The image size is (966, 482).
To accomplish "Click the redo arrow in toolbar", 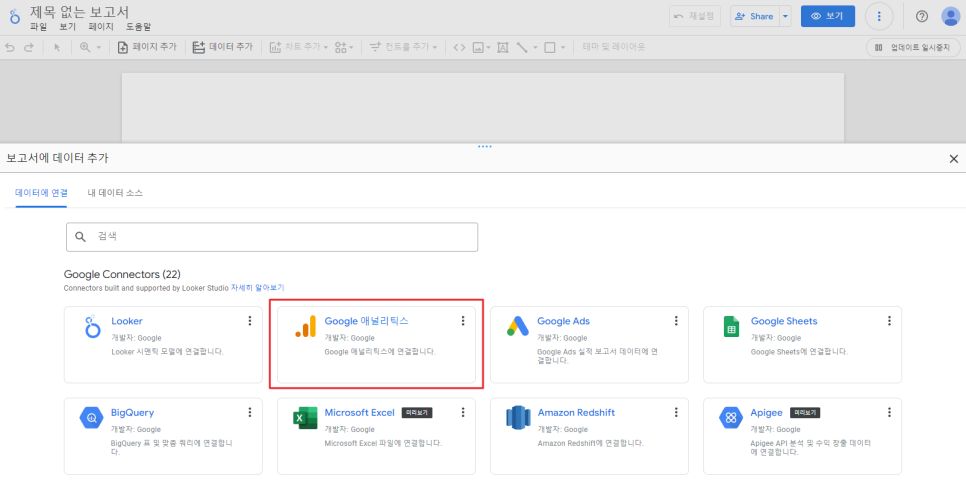I will click(28, 47).
